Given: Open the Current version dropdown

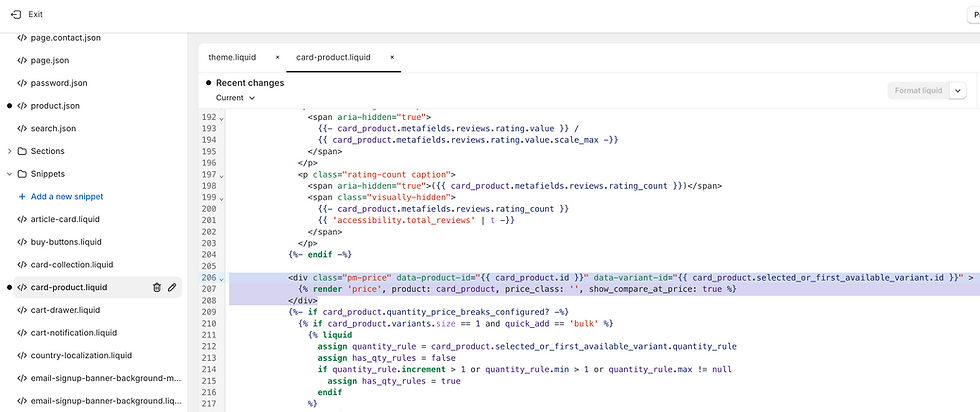Looking at the screenshot, I should point(236,98).
